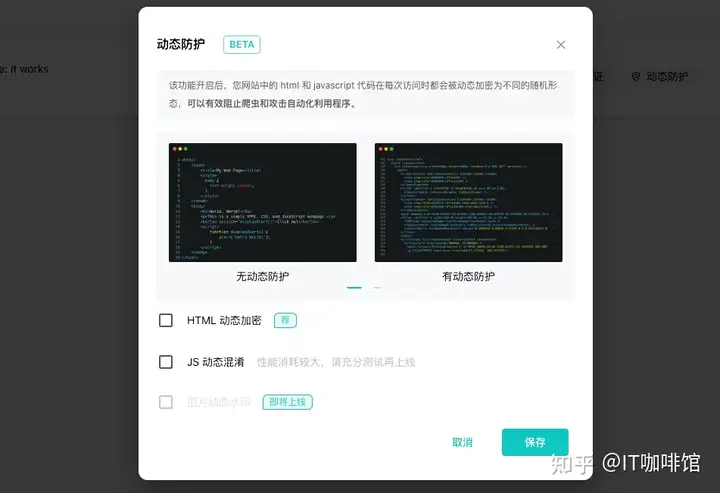Click the JS 动态混淆 label text
Viewport: 720px width, 493px height.
coord(215,362)
